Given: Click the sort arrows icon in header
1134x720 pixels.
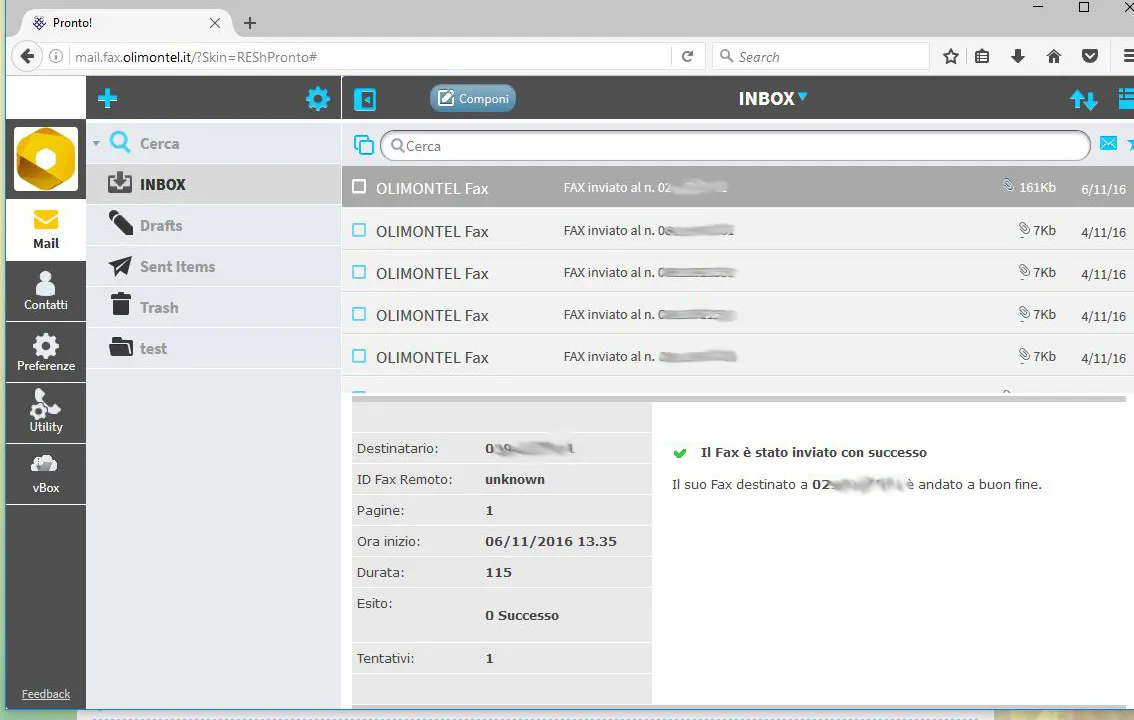Looking at the screenshot, I should click(1083, 99).
